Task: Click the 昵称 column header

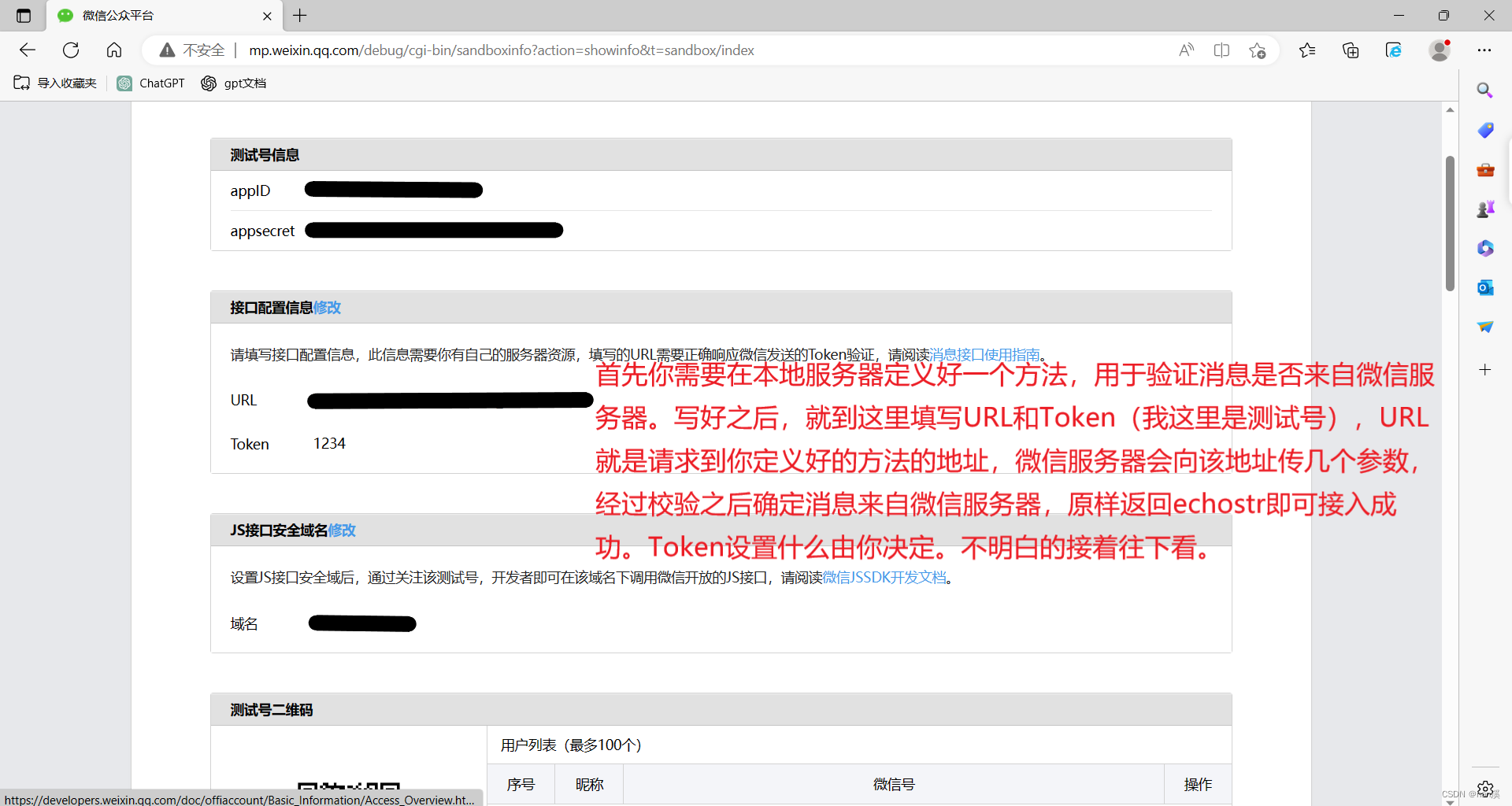Action: 589,785
